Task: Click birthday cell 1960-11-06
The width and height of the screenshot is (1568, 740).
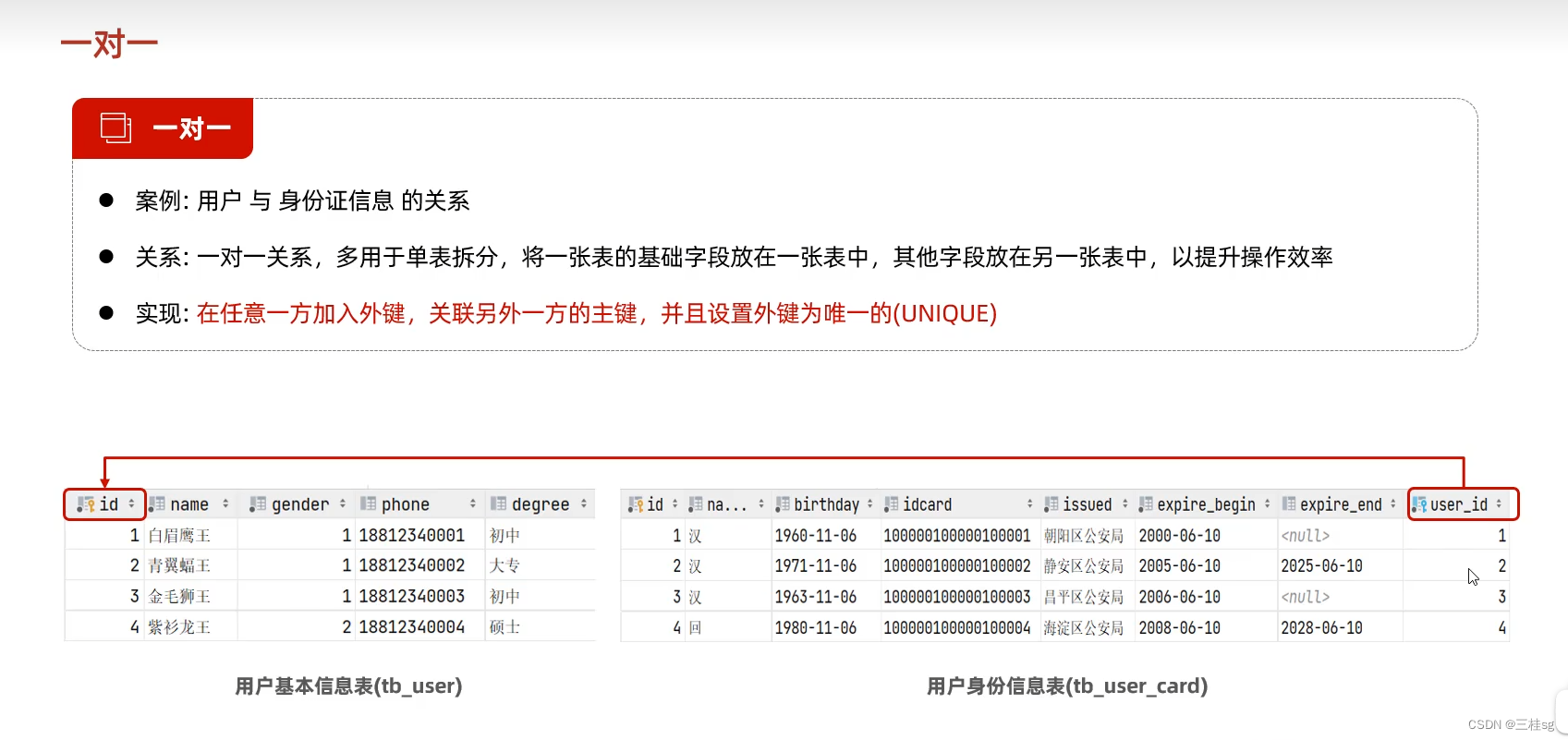Action: [816, 536]
